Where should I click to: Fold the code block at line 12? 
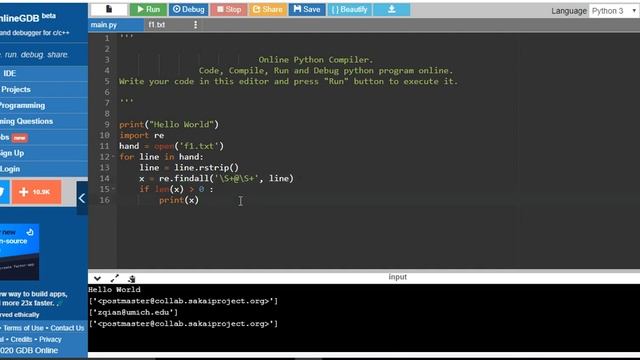click(x=113, y=157)
